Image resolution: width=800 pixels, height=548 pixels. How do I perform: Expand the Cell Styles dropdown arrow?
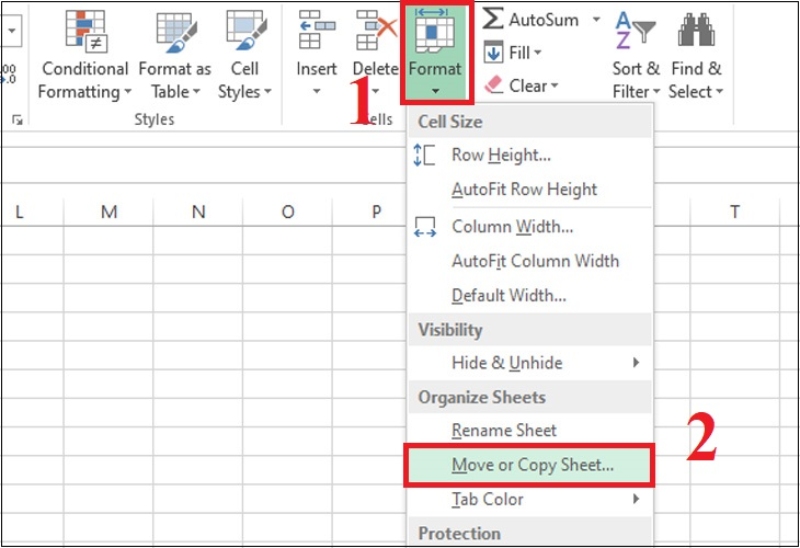click(267, 92)
